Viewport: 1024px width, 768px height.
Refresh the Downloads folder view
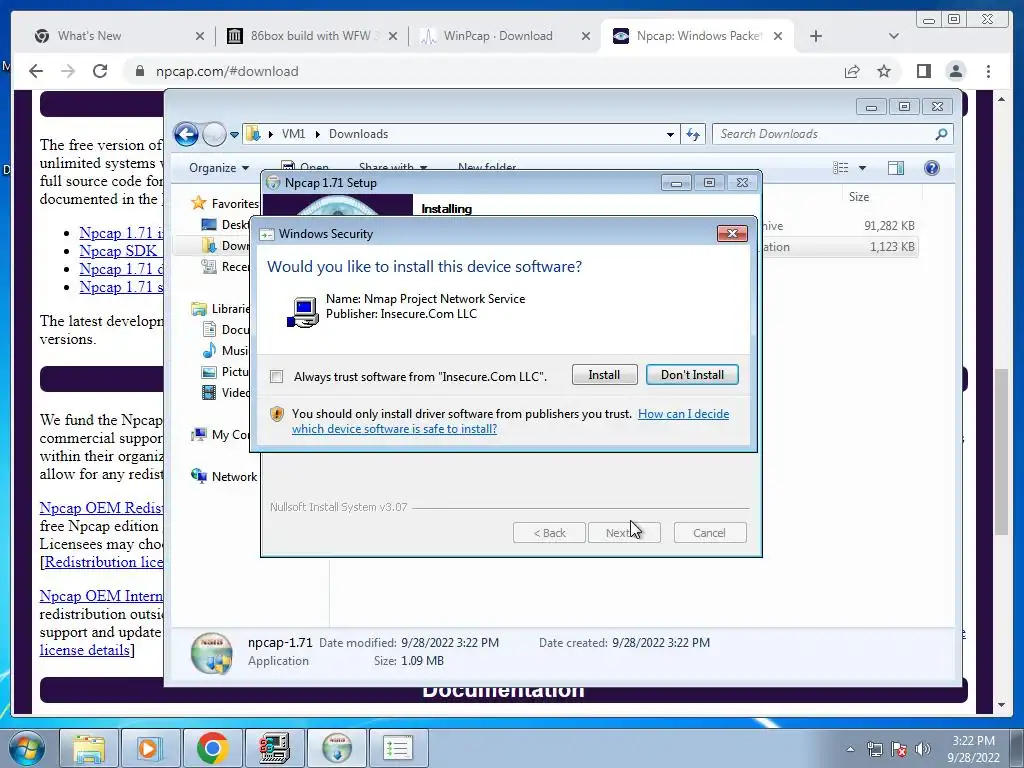tap(693, 135)
